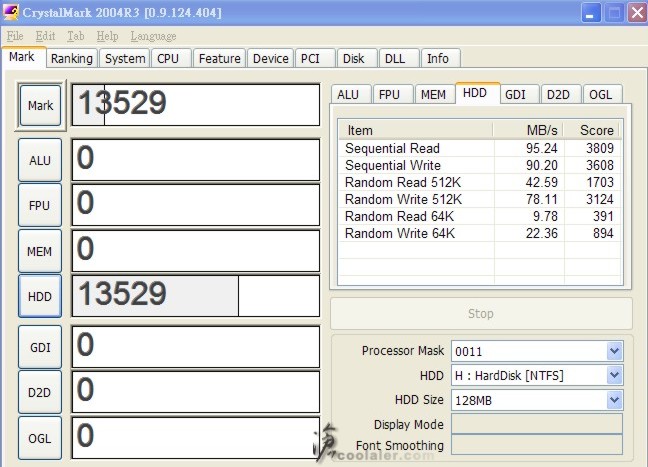Switch to the Device tab

[x=271, y=58]
